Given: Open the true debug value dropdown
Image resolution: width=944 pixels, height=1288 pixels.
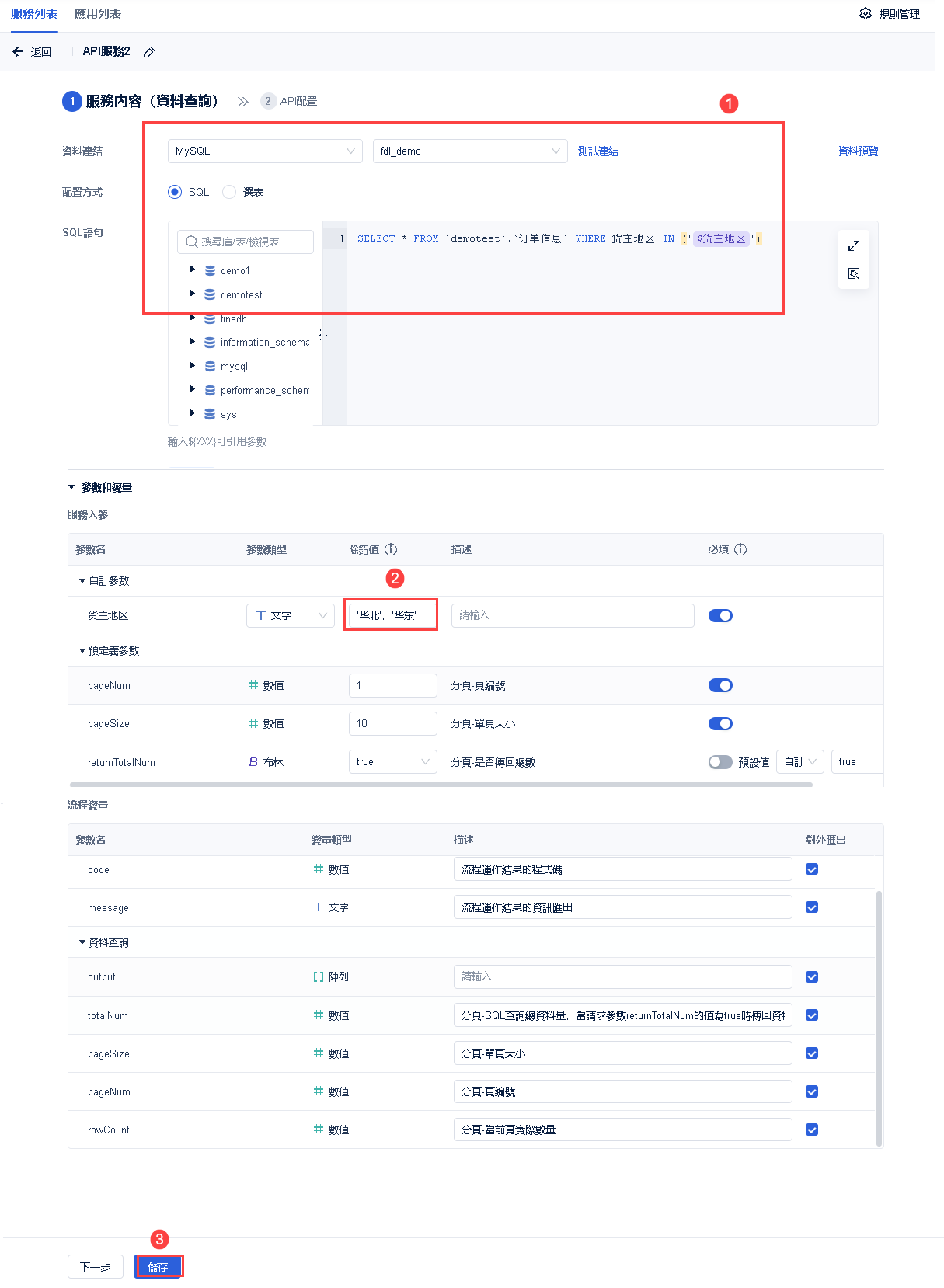Looking at the screenshot, I should tap(392, 761).
